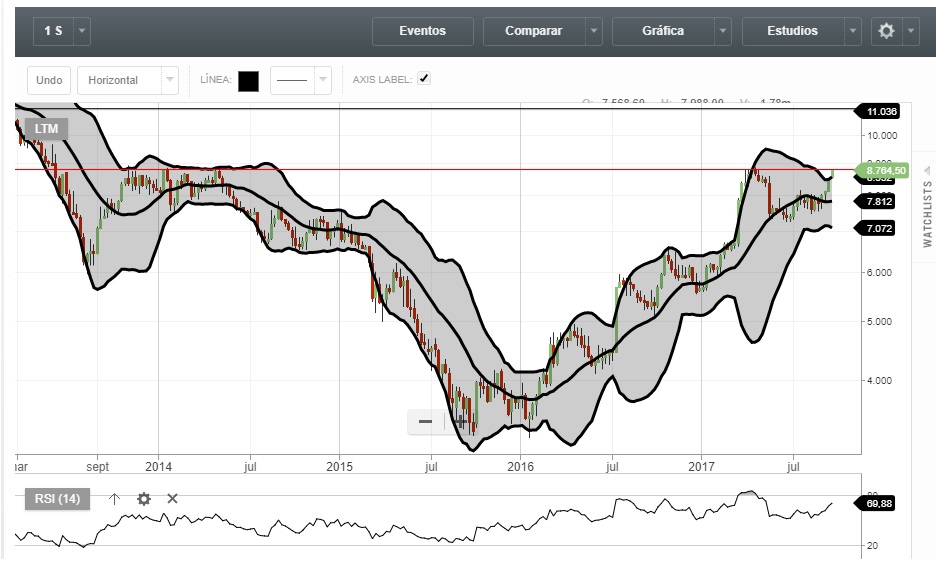
Task: Click the Comparar button
Action: point(533,31)
